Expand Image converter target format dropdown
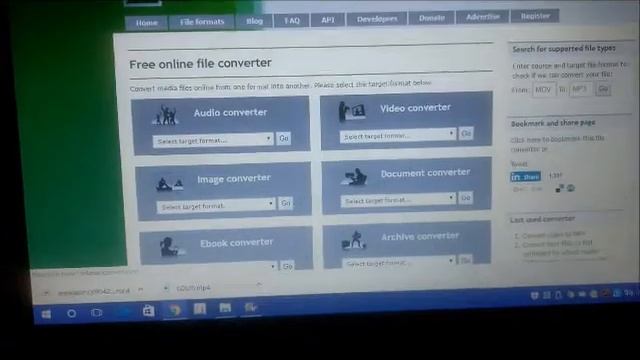Screen dimensions: 640x360 click(216, 206)
